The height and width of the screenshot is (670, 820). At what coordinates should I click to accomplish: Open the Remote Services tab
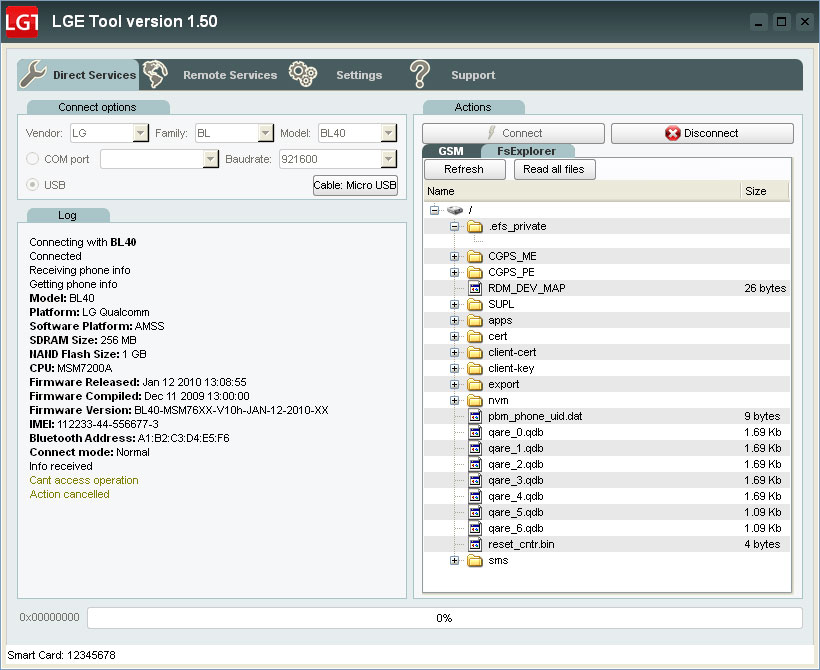tap(211, 74)
